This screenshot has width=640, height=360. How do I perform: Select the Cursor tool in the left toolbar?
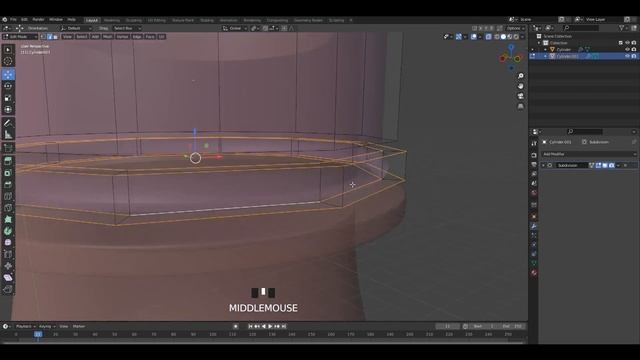(8, 61)
